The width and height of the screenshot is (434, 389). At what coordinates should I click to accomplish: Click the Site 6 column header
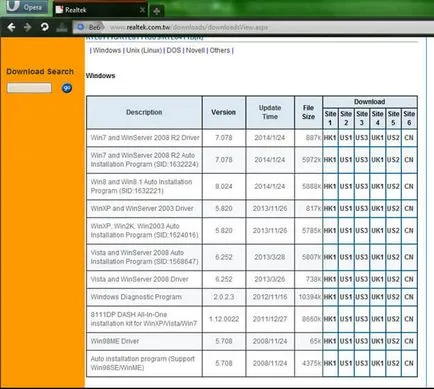409,118
